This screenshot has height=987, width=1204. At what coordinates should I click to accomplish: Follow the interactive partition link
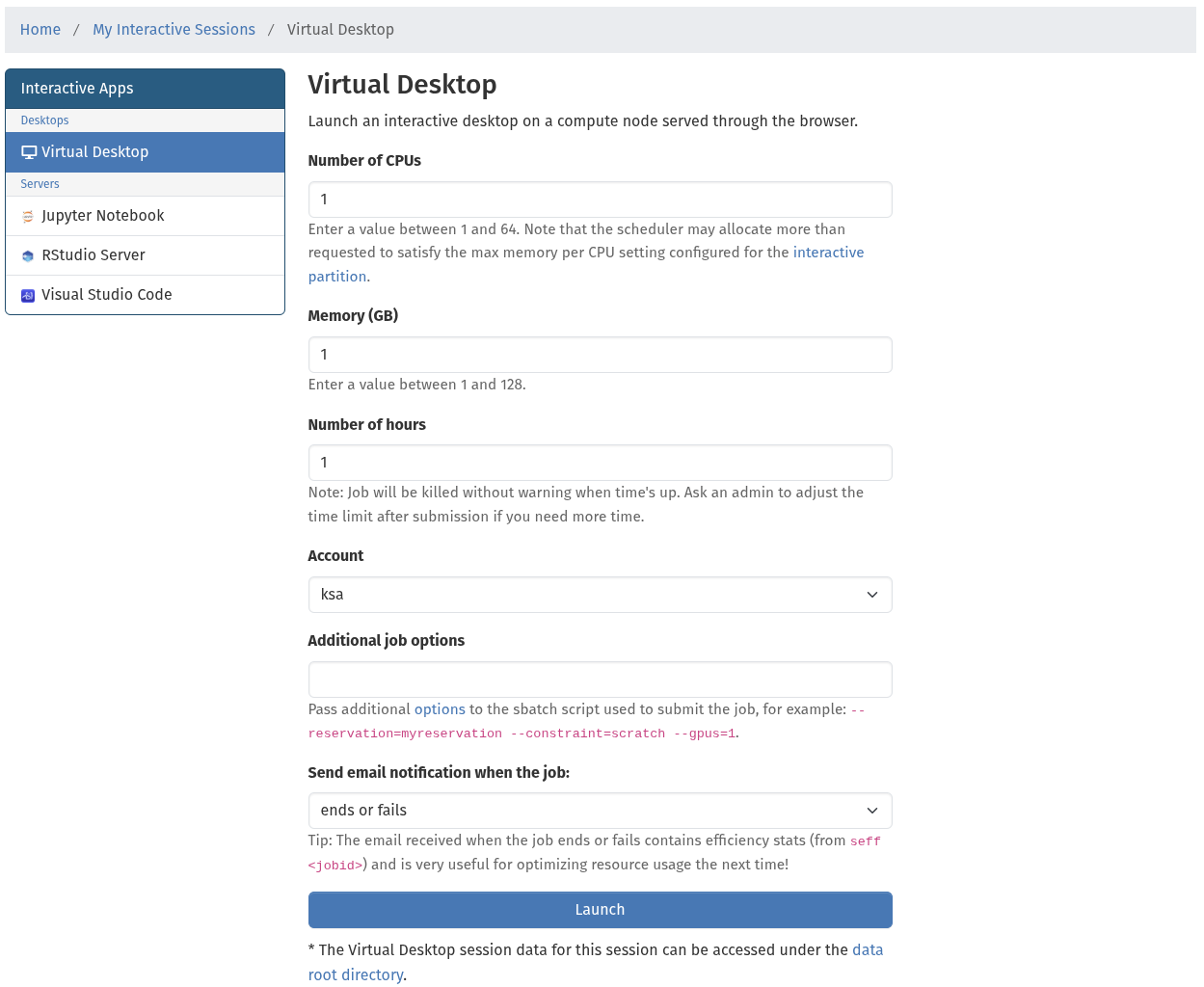pos(586,264)
